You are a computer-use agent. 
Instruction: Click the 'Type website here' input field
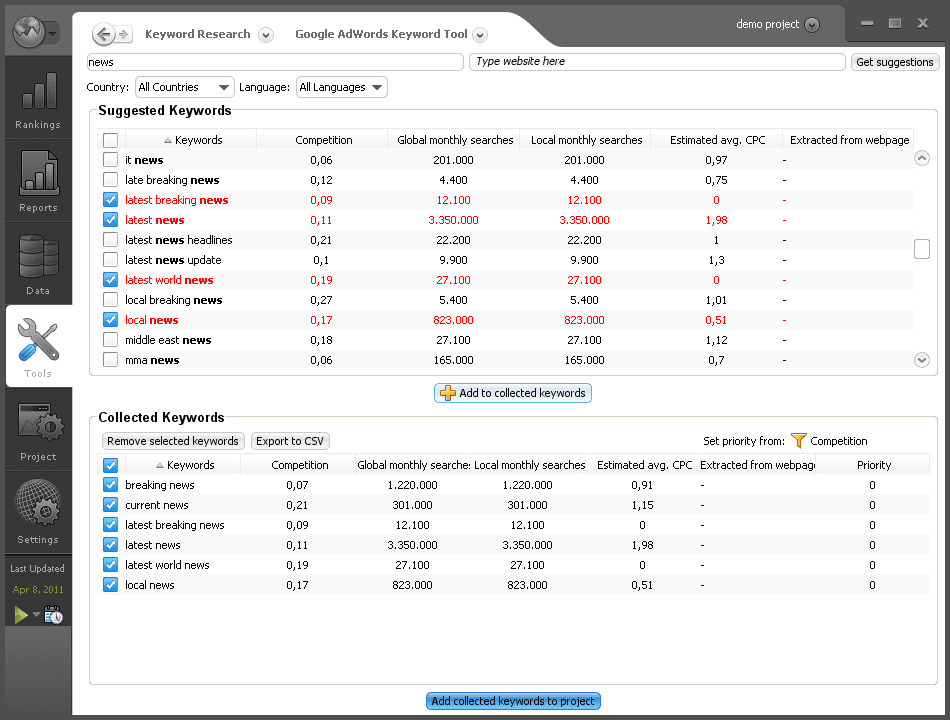(x=657, y=62)
